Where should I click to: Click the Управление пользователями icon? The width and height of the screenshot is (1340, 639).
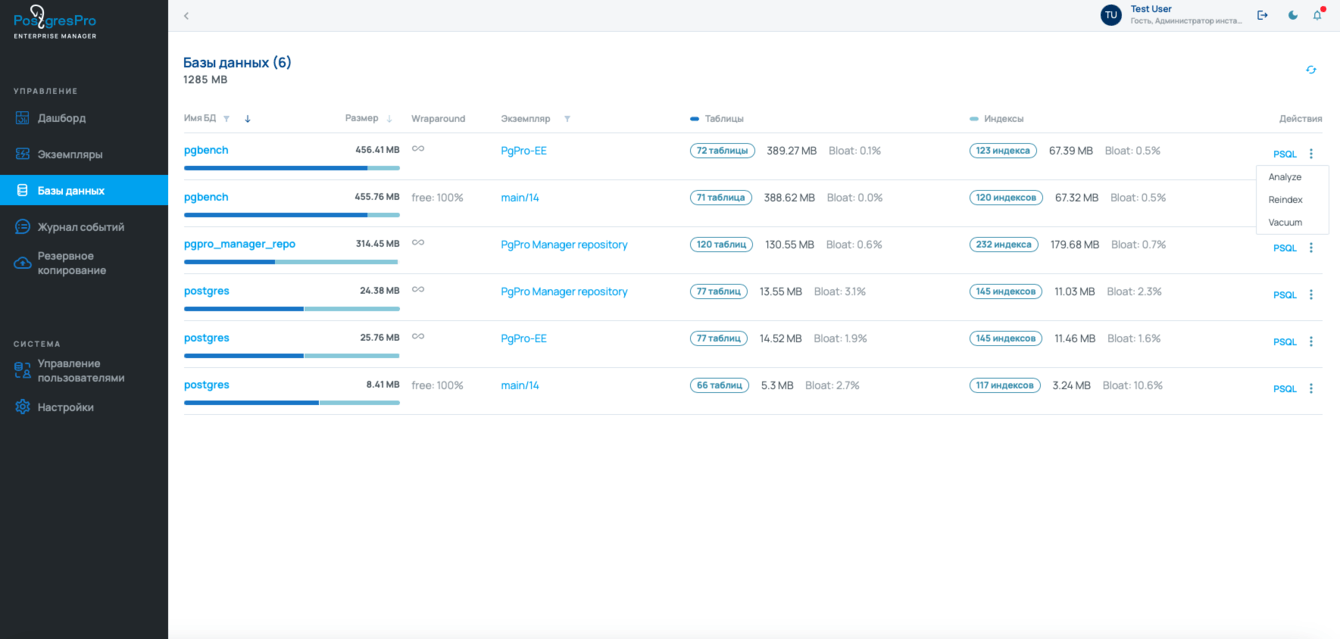[x=22, y=371]
